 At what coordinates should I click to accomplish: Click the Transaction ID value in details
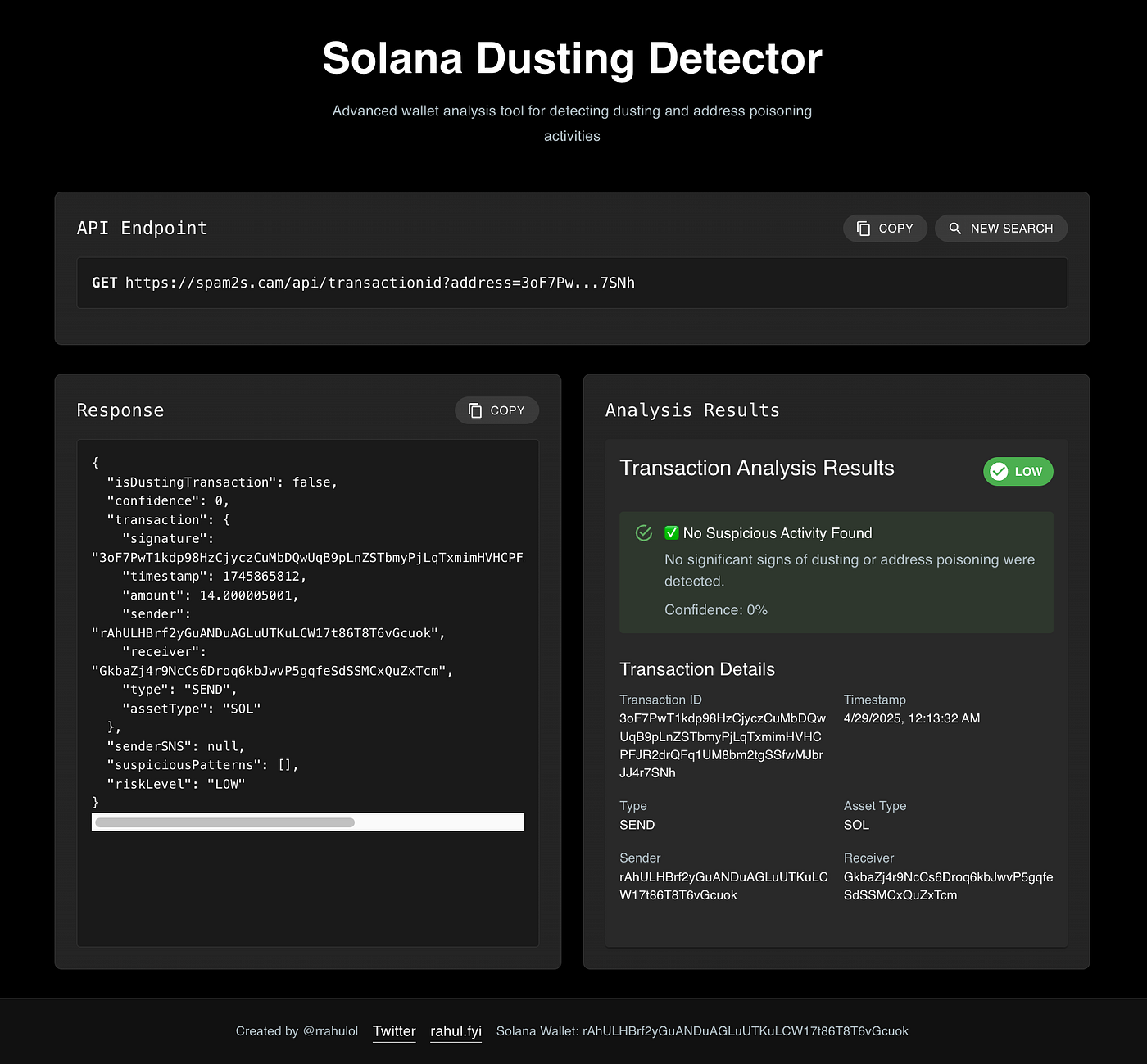coord(723,745)
